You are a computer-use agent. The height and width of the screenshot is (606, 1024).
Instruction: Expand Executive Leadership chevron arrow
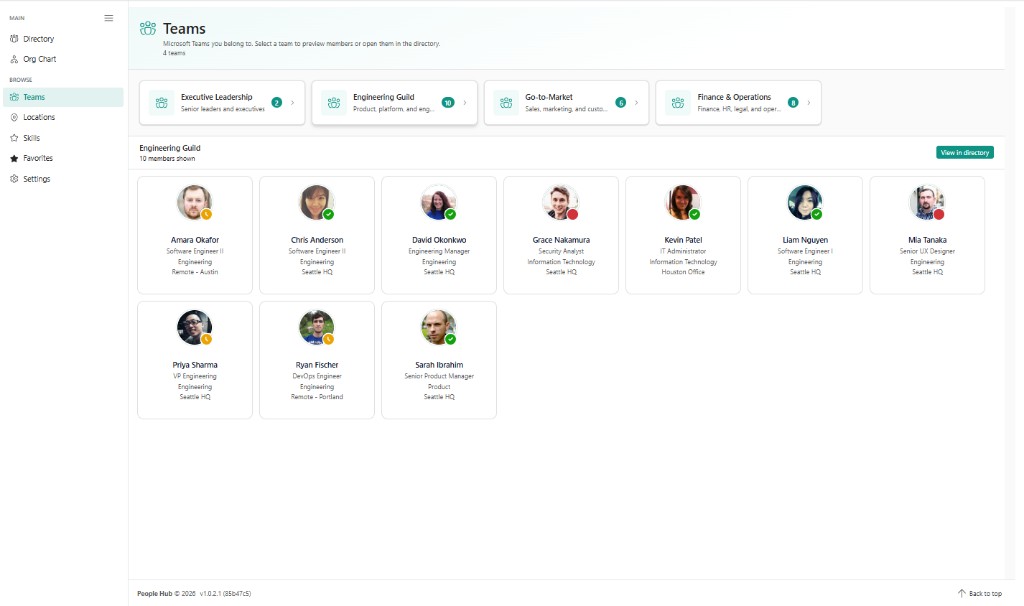pyautogui.click(x=293, y=103)
